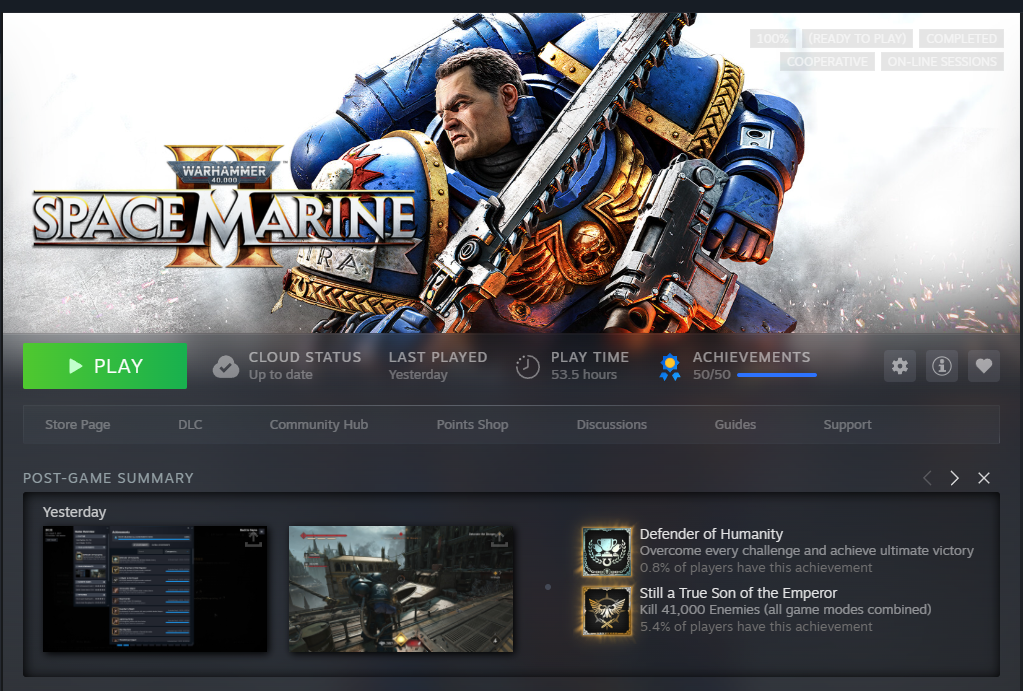This screenshot has width=1023, height=691.
Task: Select Still a True Son of the Emperor title
Action: click(x=738, y=593)
